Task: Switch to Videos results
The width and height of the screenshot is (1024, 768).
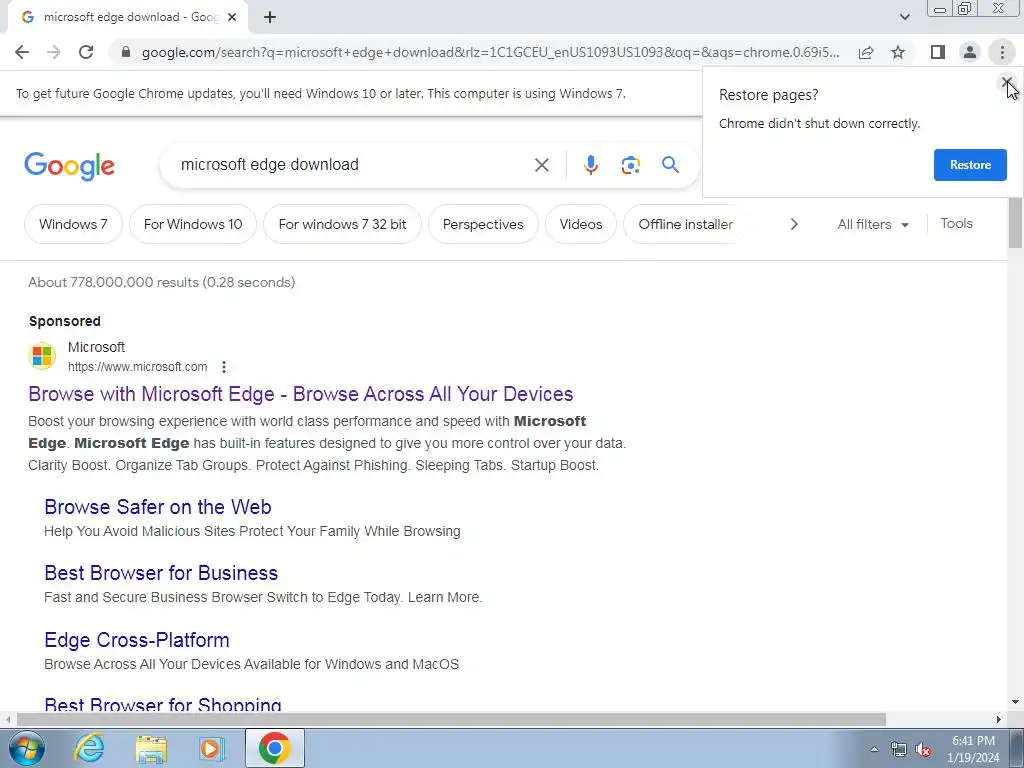Action: [x=581, y=224]
